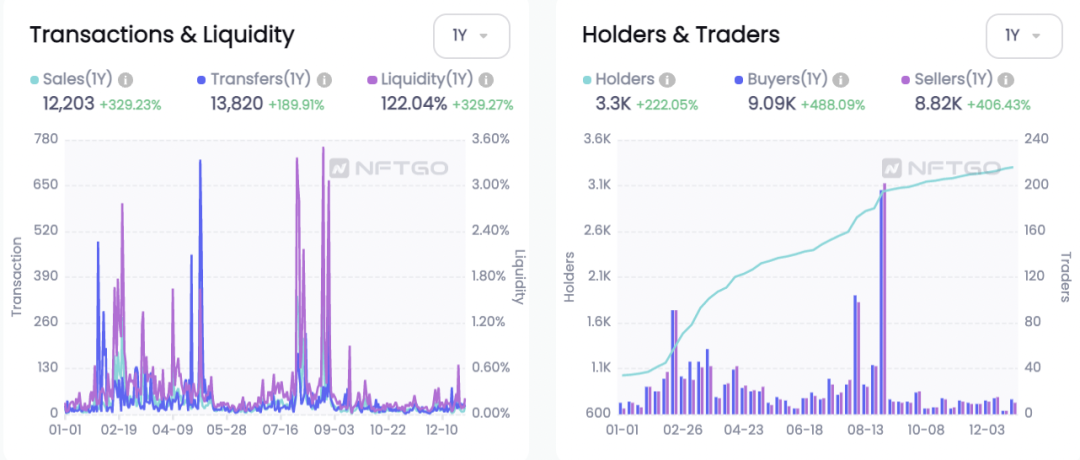Viewport: 1080px width, 460px height.
Task: Click the NFTGO watermark logo on transactions chart
Action: (388, 168)
